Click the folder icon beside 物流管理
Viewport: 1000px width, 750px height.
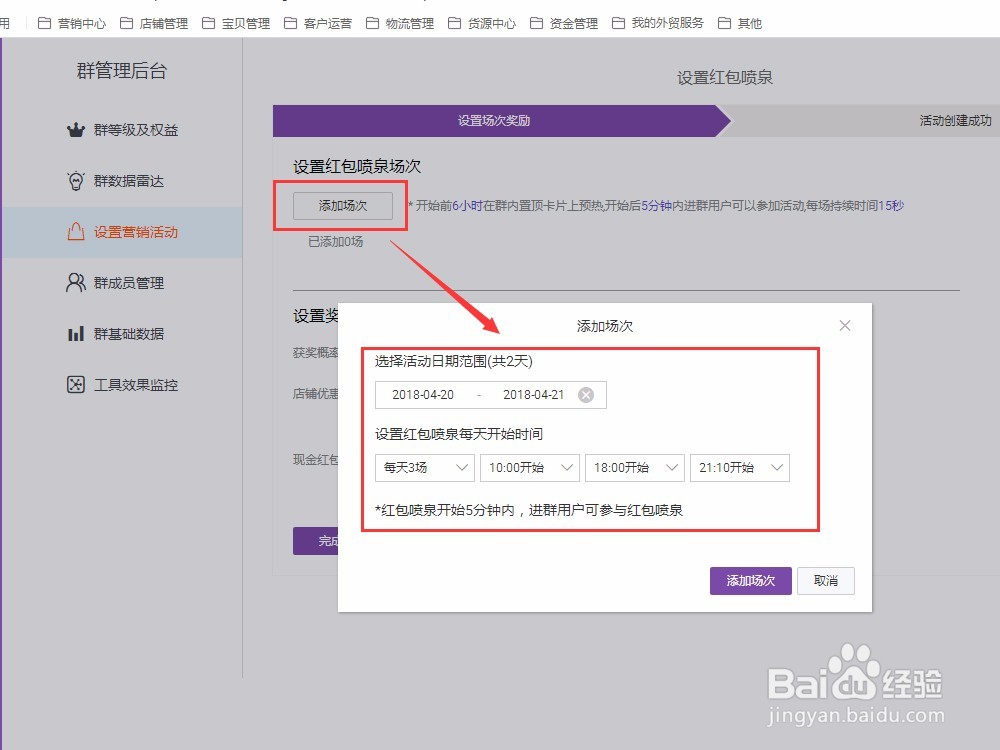click(372, 22)
